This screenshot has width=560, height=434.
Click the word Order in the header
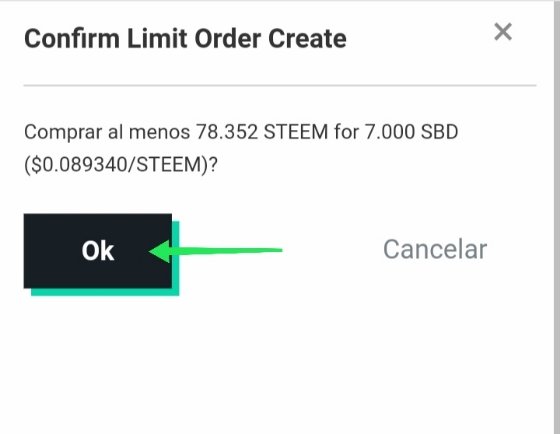coord(228,38)
